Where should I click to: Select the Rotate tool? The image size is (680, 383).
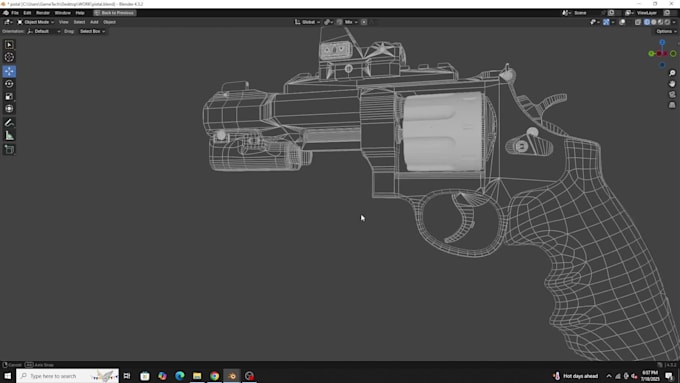[x=9, y=84]
